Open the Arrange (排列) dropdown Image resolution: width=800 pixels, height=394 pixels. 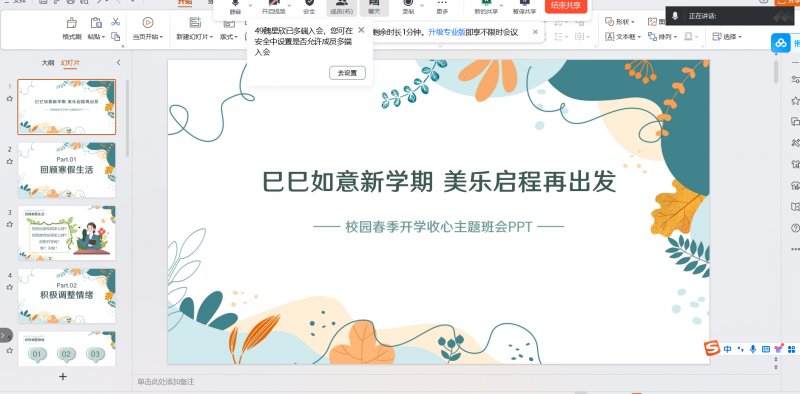pos(662,37)
